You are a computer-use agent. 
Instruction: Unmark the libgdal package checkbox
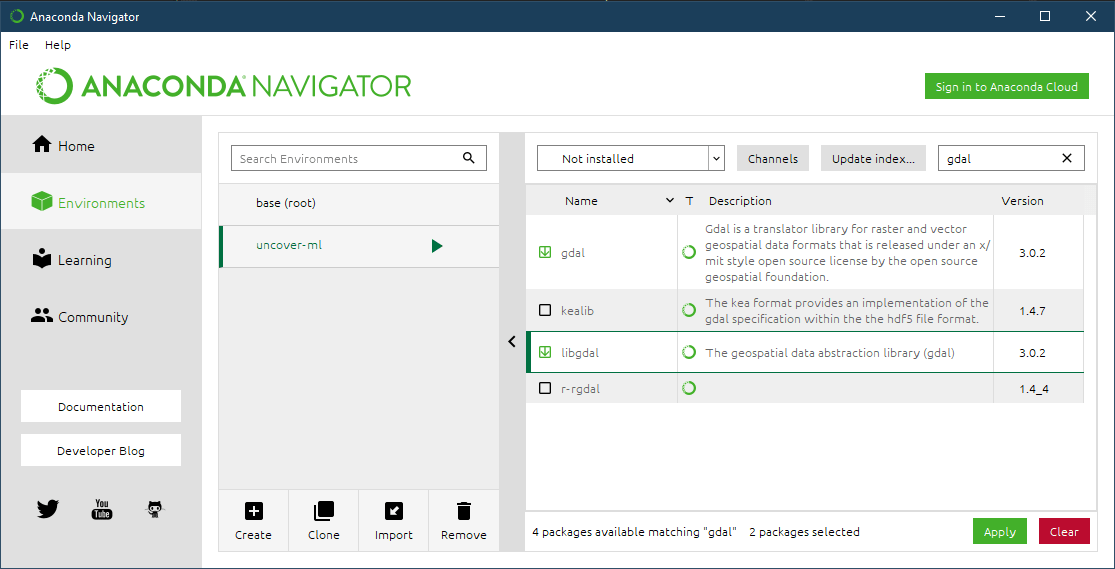pos(545,352)
